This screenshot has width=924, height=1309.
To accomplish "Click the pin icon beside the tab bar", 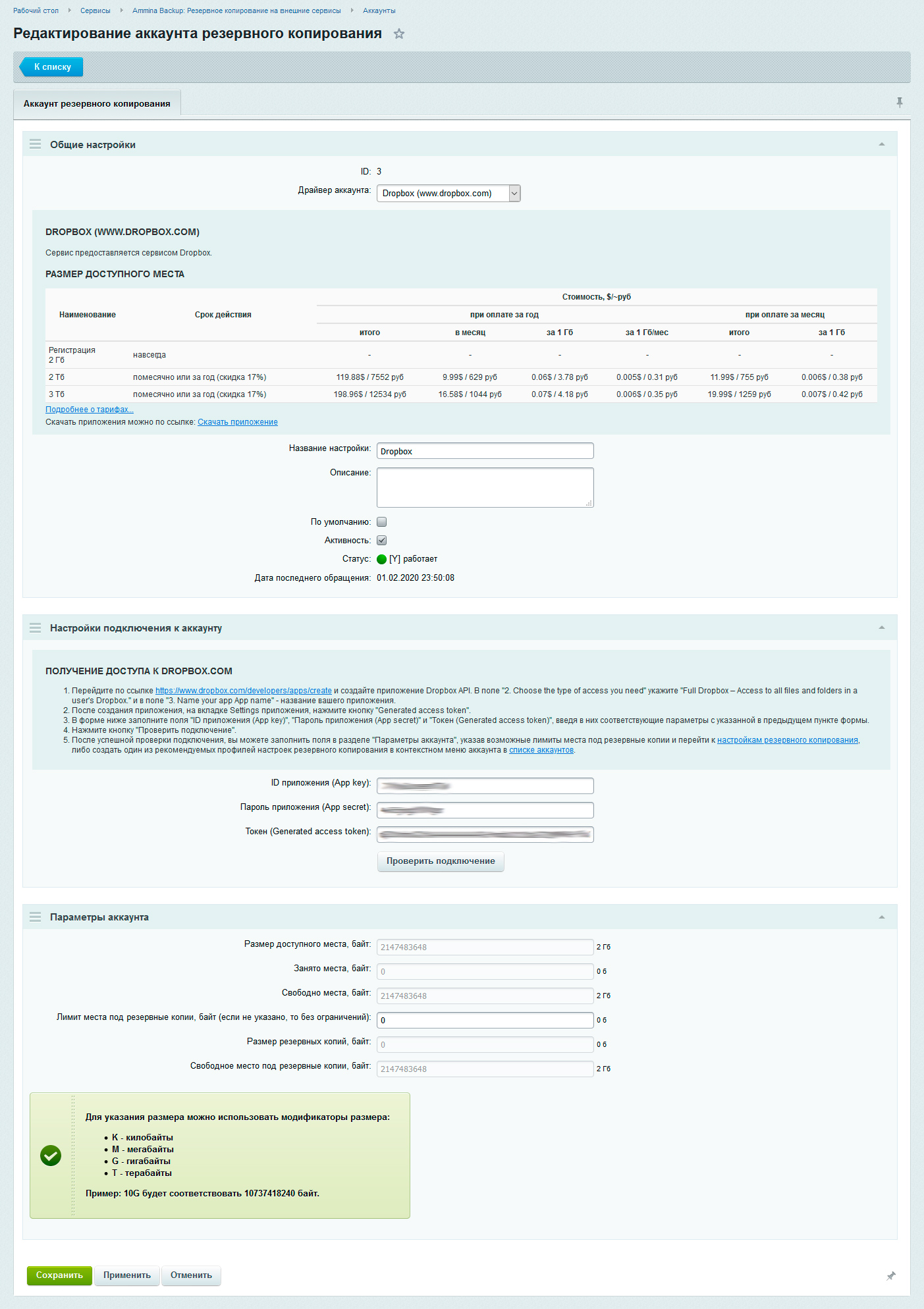I will click(x=899, y=102).
